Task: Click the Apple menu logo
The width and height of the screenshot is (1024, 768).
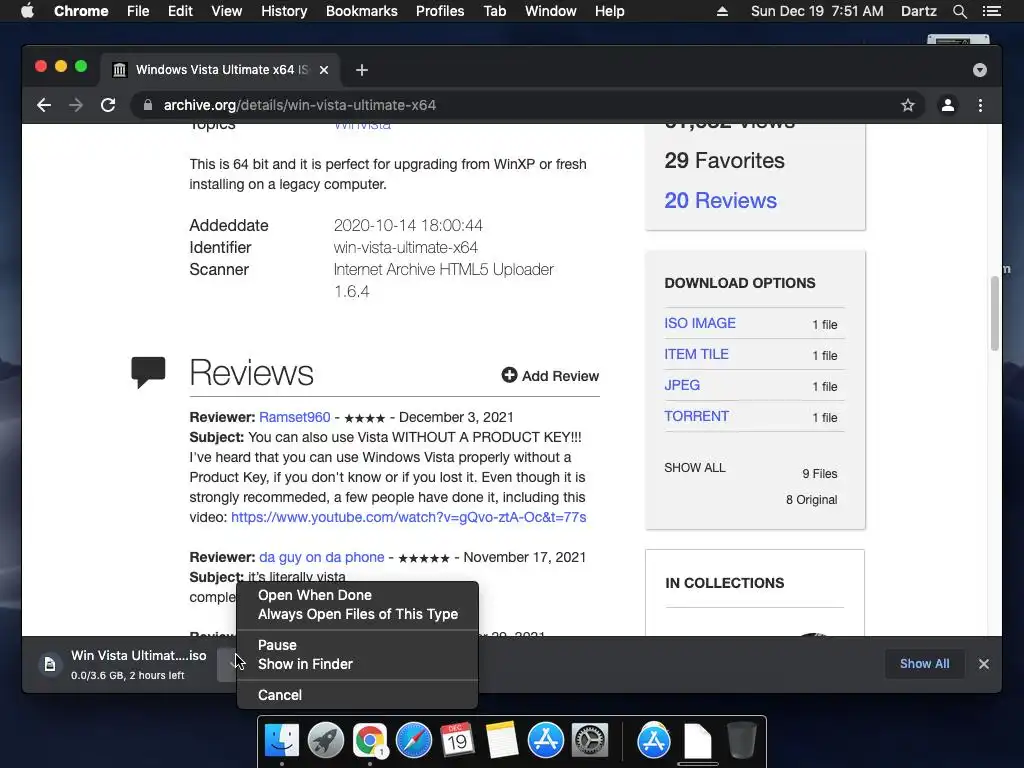Action: point(27,11)
